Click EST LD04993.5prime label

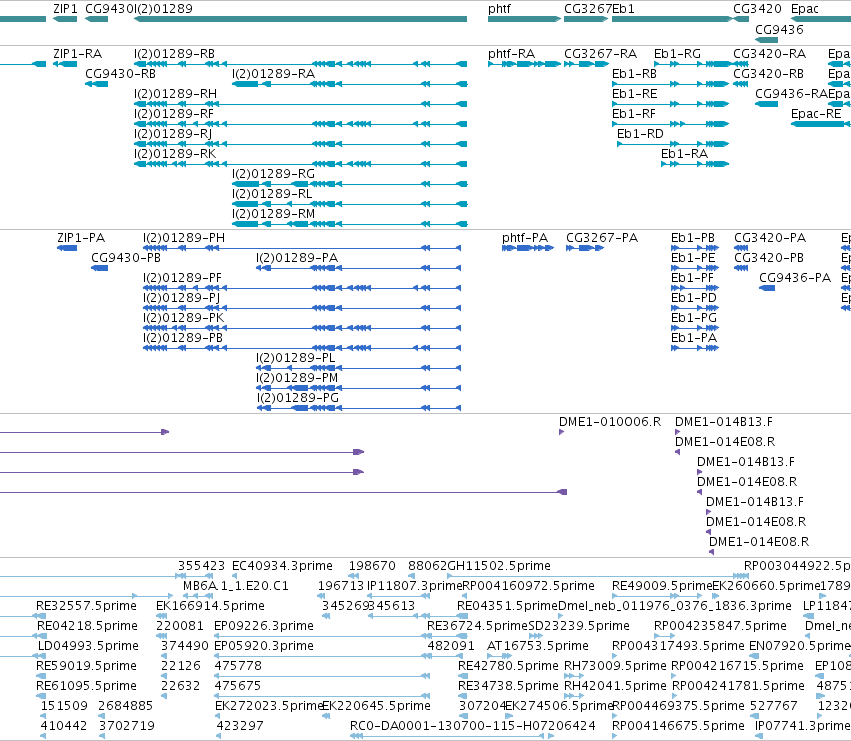[88, 646]
